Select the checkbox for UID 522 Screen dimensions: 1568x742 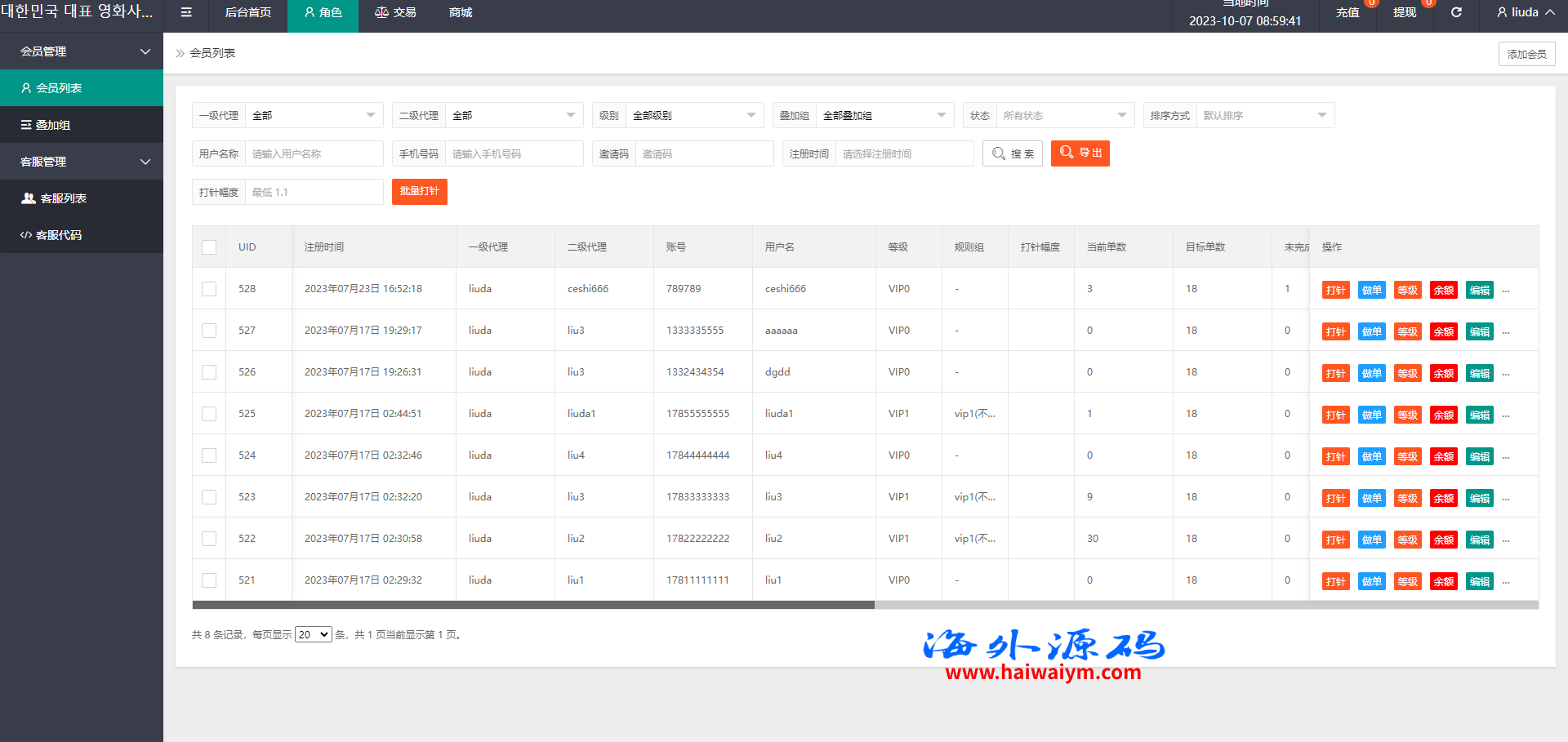(209, 539)
